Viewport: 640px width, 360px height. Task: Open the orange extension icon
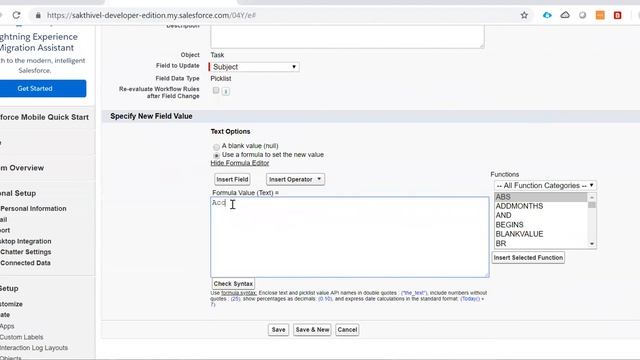(600, 15)
